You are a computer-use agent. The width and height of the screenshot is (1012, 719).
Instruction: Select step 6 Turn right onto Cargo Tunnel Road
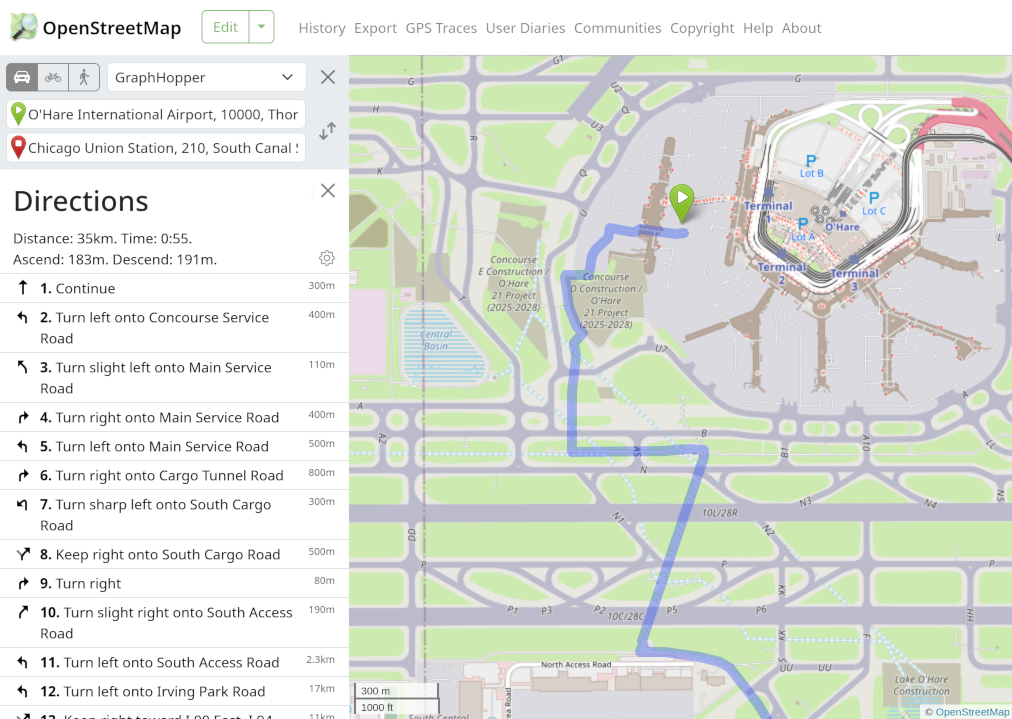pyautogui.click(x=174, y=475)
